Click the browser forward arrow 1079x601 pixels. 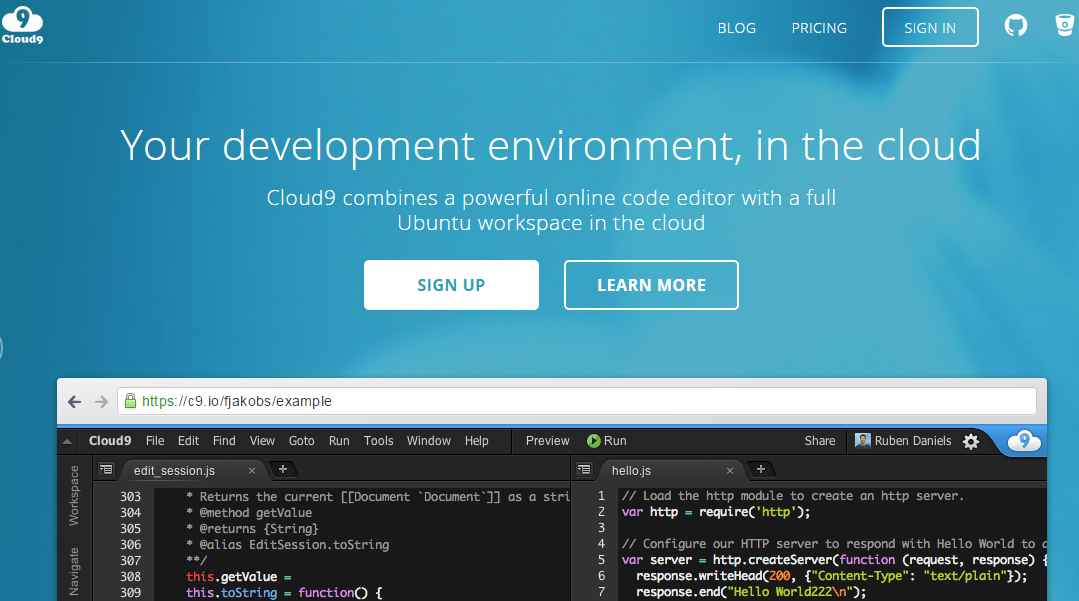click(x=101, y=401)
